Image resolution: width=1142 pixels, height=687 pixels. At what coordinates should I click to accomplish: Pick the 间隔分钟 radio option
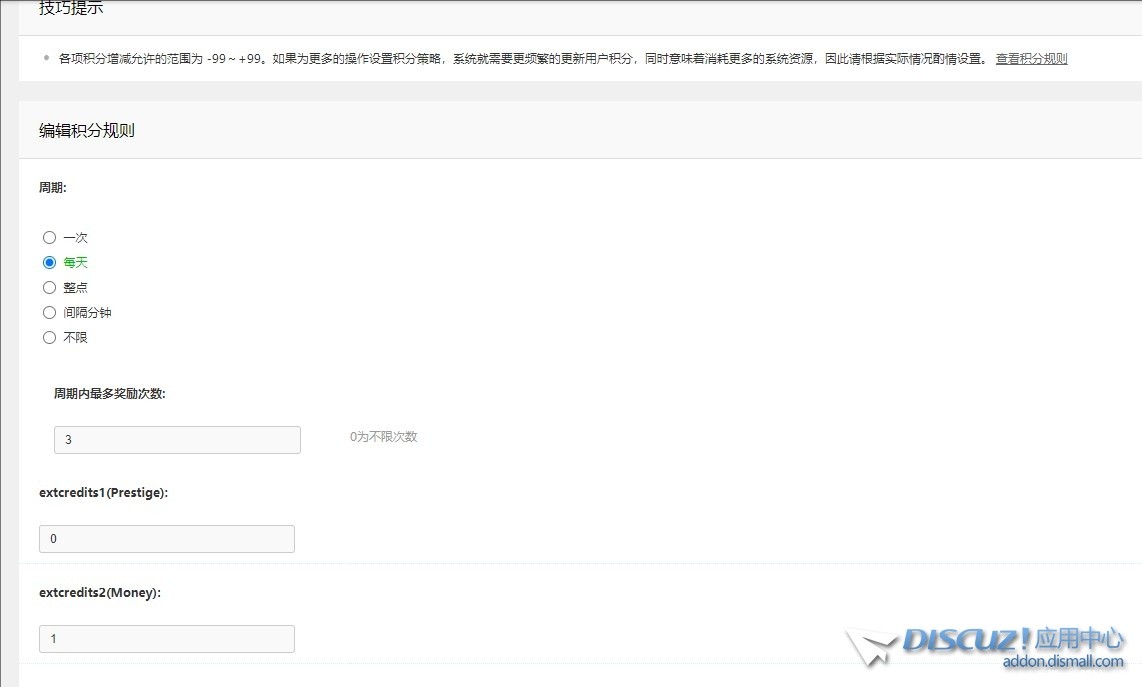click(49, 313)
